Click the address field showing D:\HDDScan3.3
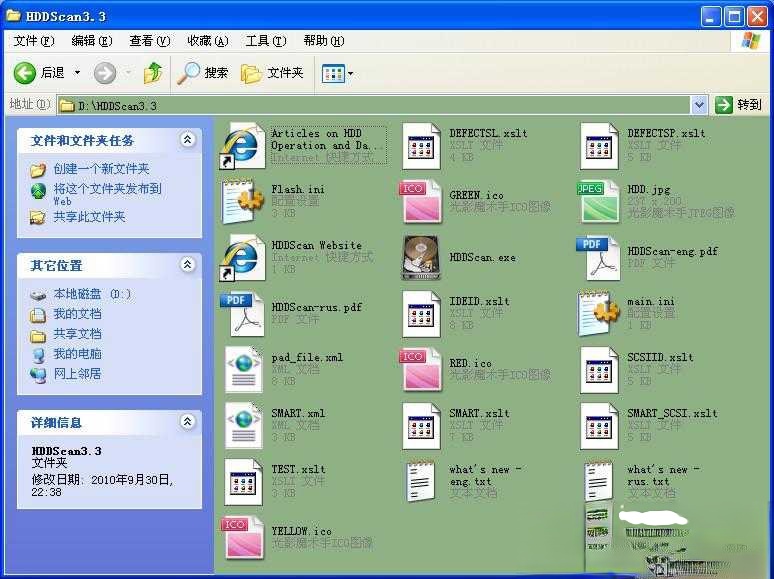This screenshot has height=579, width=774. tap(375, 105)
